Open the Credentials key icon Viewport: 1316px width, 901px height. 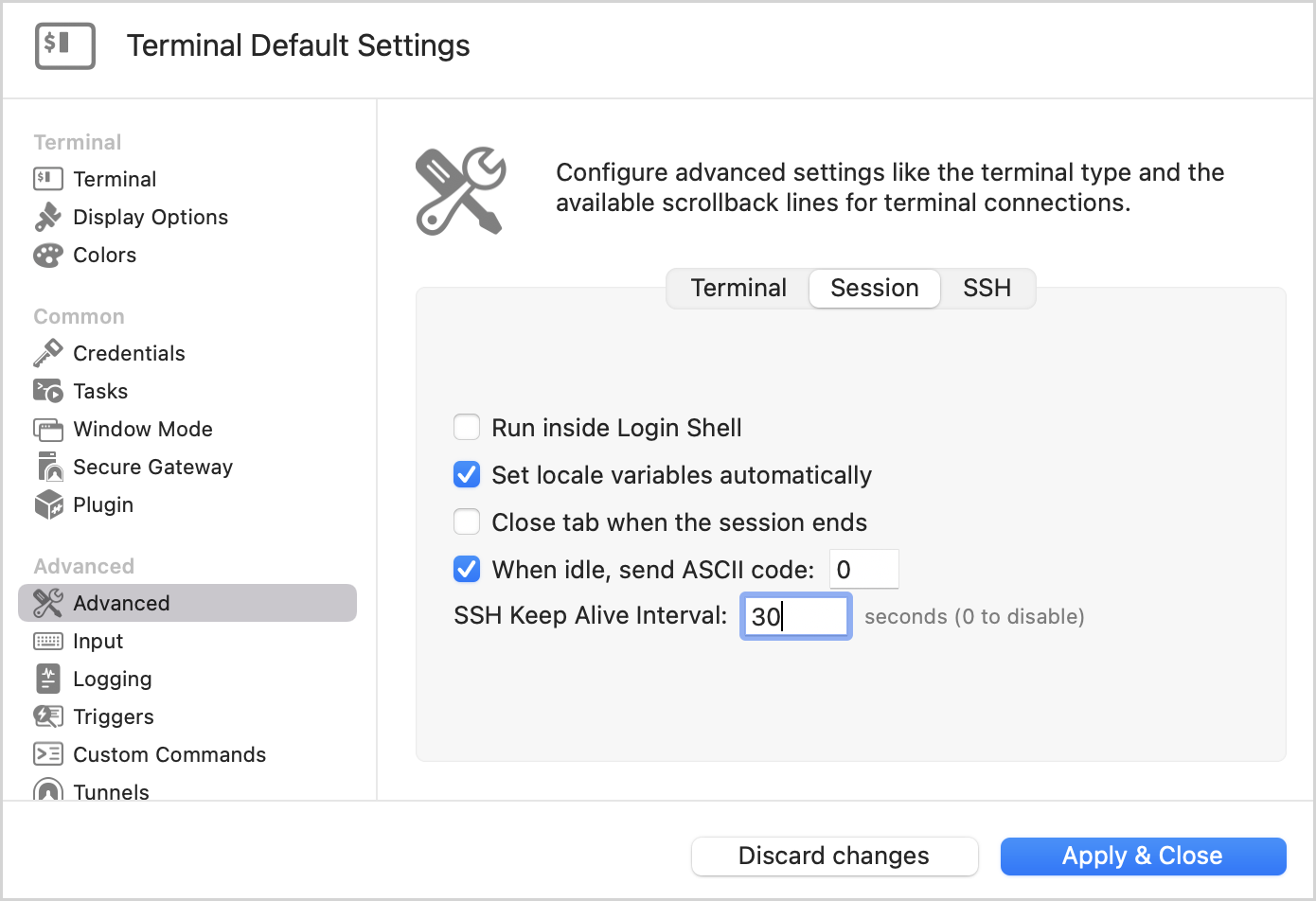pos(47,353)
